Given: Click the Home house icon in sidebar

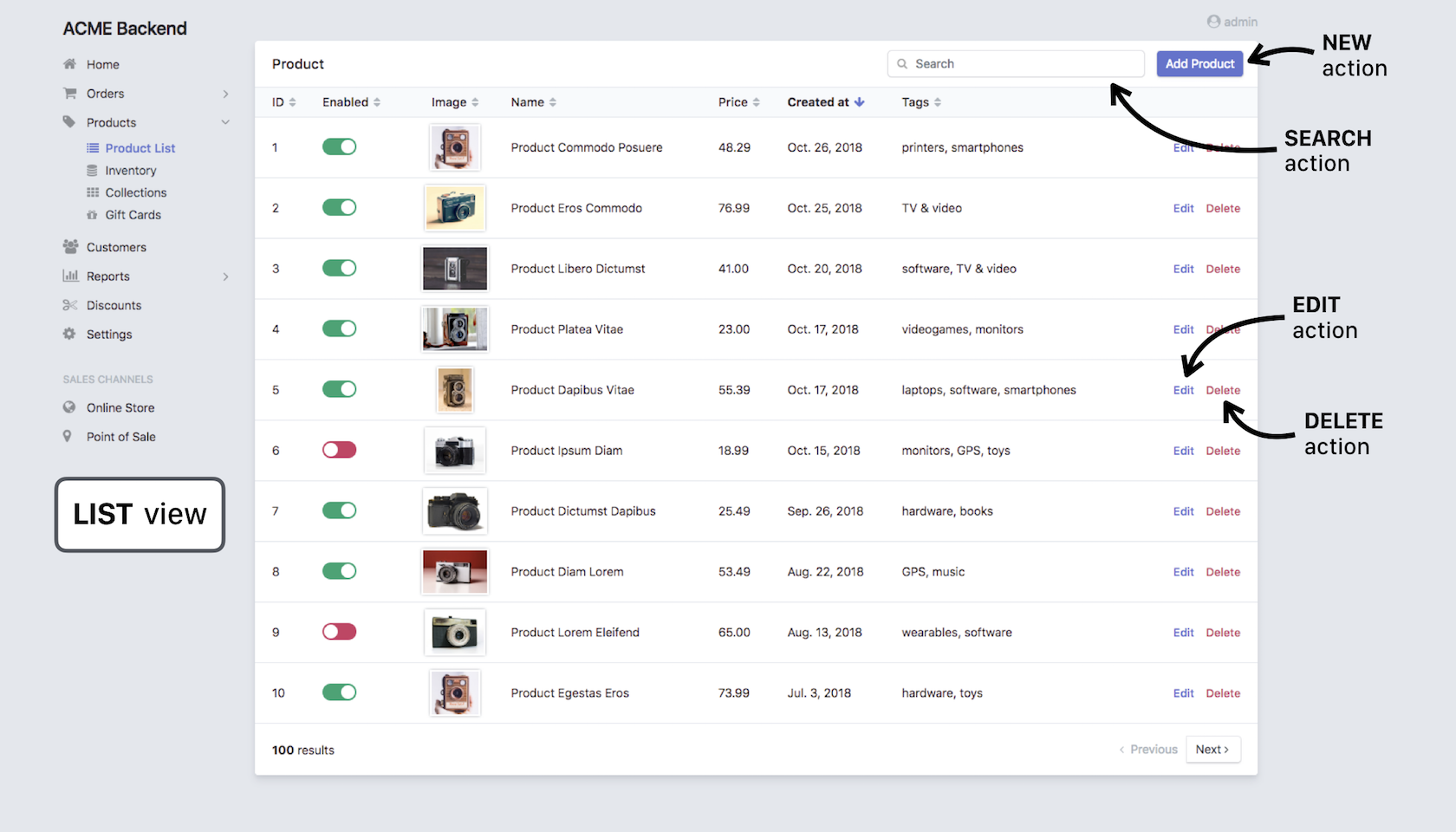Looking at the screenshot, I should click(69, 64).
